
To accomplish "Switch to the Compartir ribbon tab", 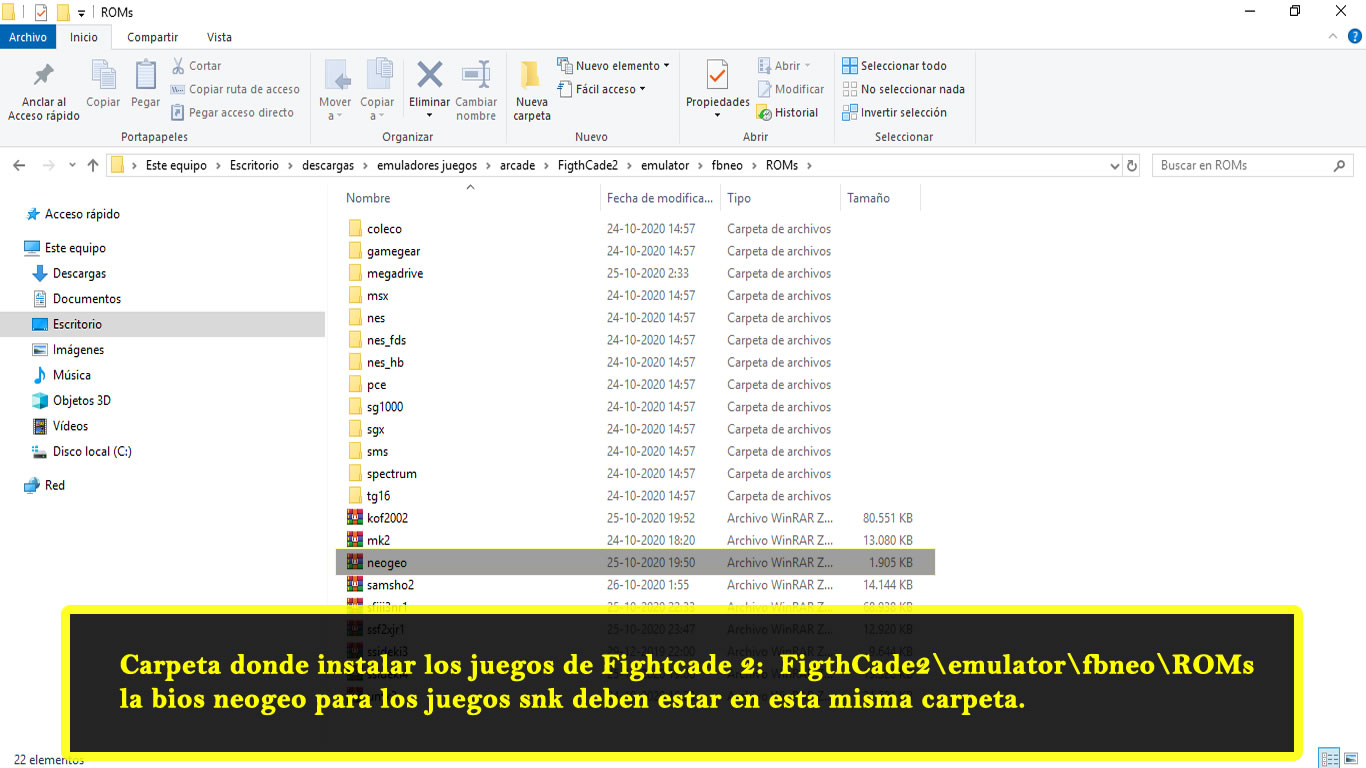I will [x=152, y=37].
